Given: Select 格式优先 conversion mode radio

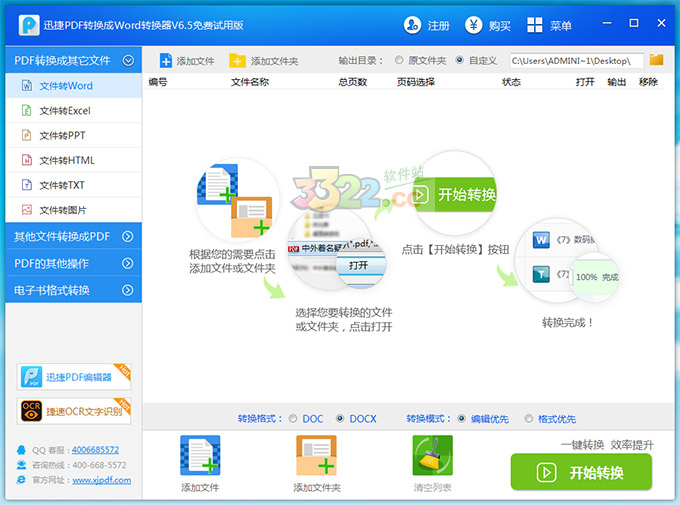Looking at the screenshot, I should point(528,419).
